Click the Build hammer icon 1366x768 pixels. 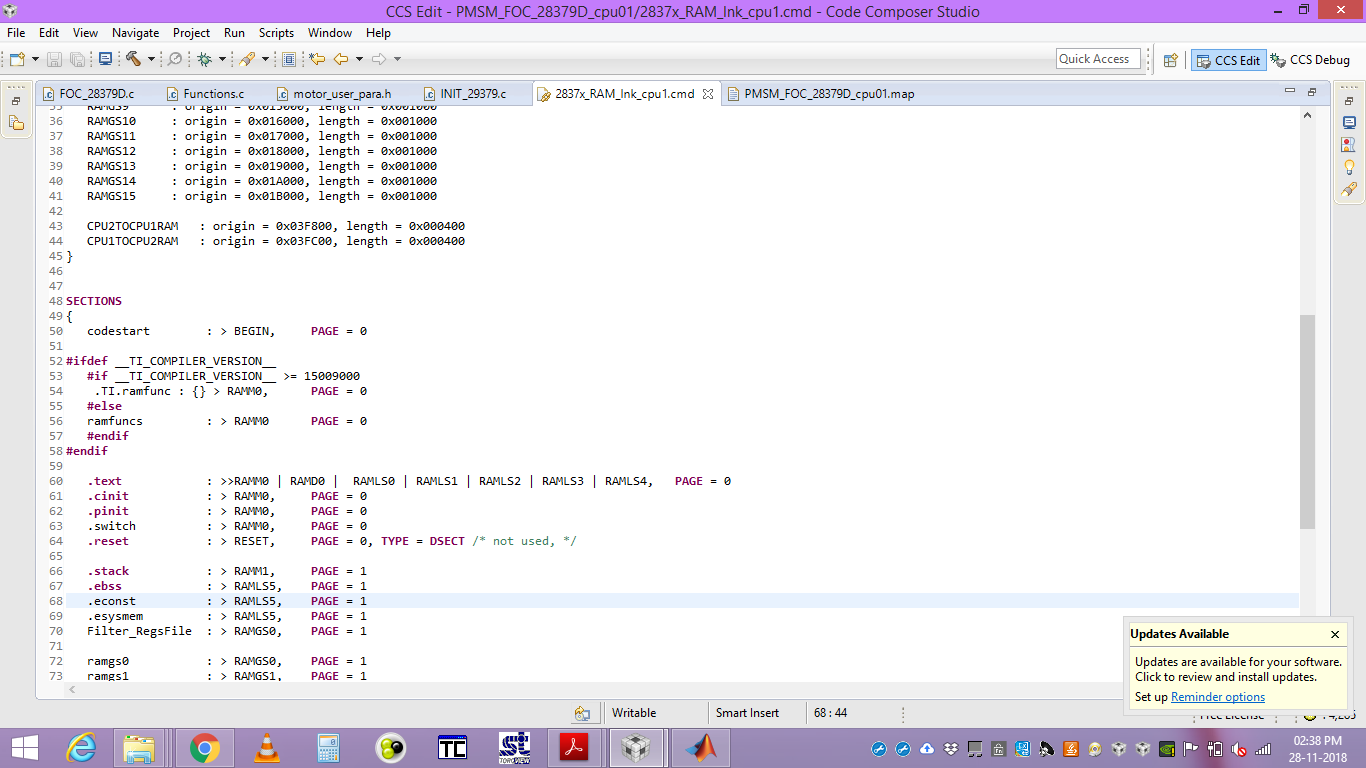point(133,59)
